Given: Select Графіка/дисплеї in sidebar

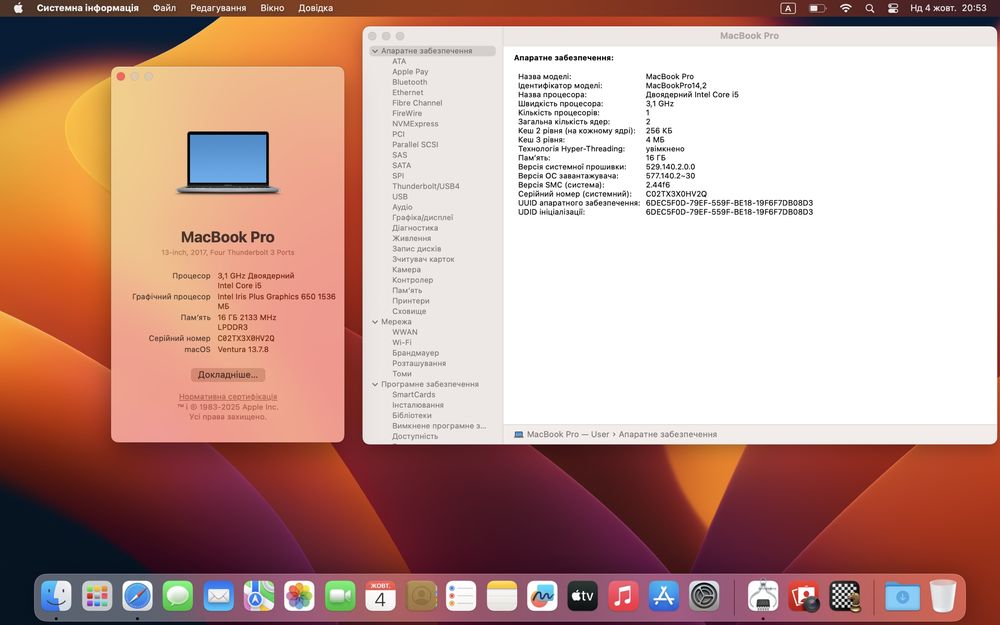Looking at the screenshot, I should pyautogui.click(x=422, y=217).
